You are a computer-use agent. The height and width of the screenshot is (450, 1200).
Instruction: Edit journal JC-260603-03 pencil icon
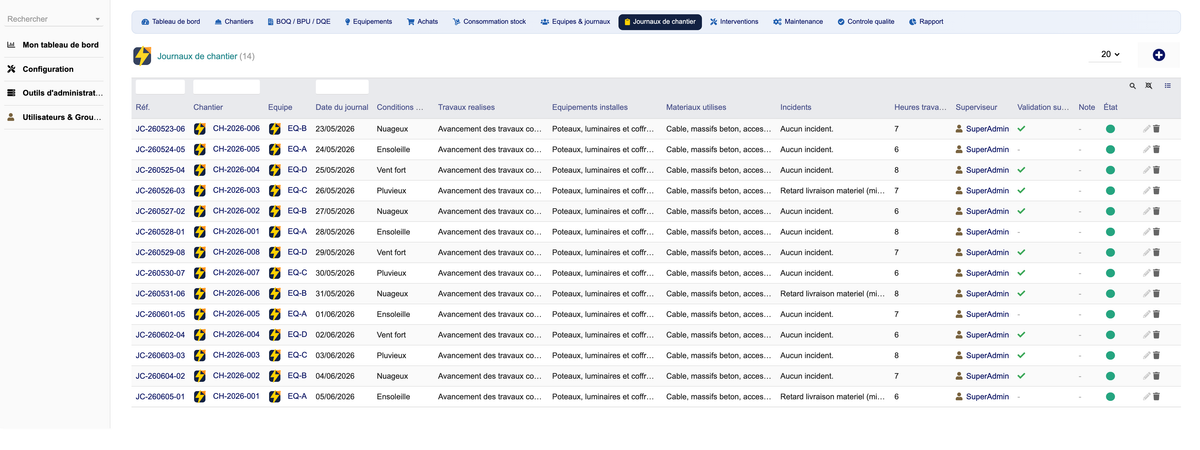pyautogui.click(x=1147, y=356)
